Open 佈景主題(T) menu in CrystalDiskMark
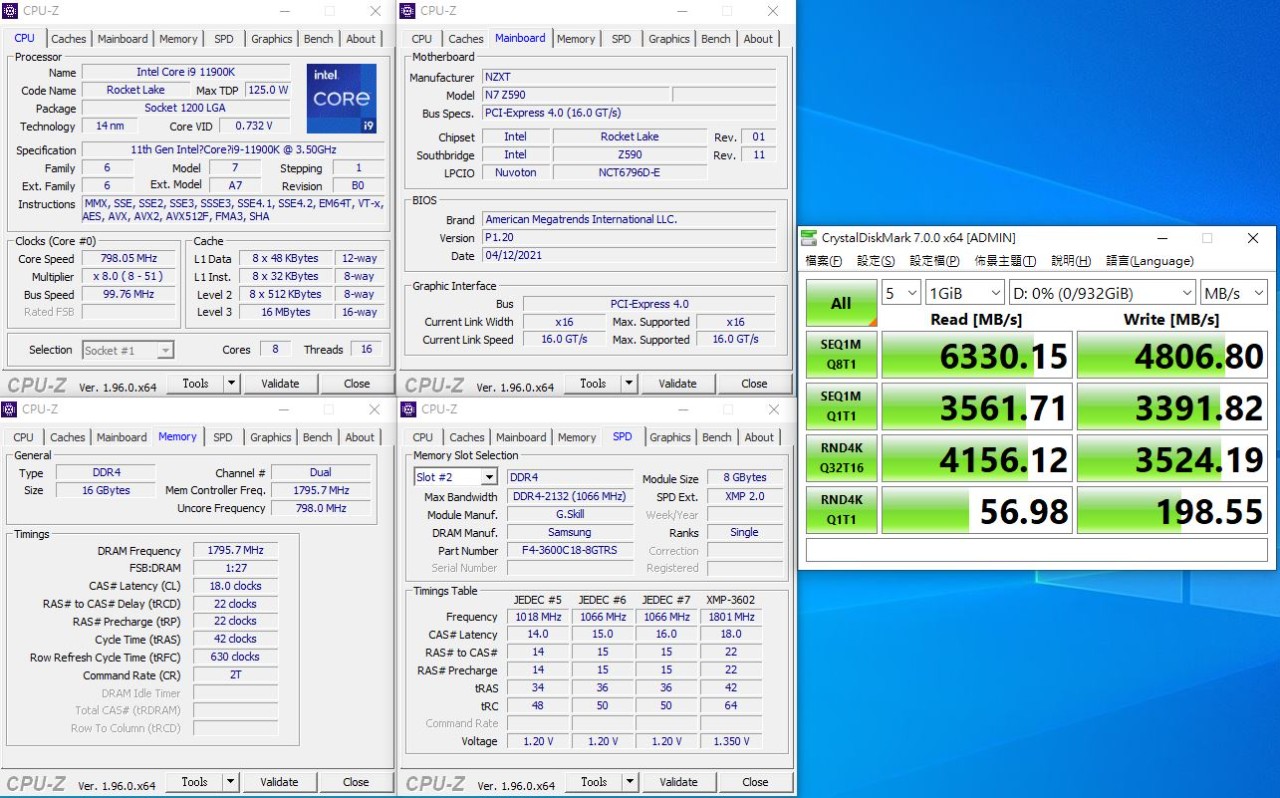 click(1005, 261)
